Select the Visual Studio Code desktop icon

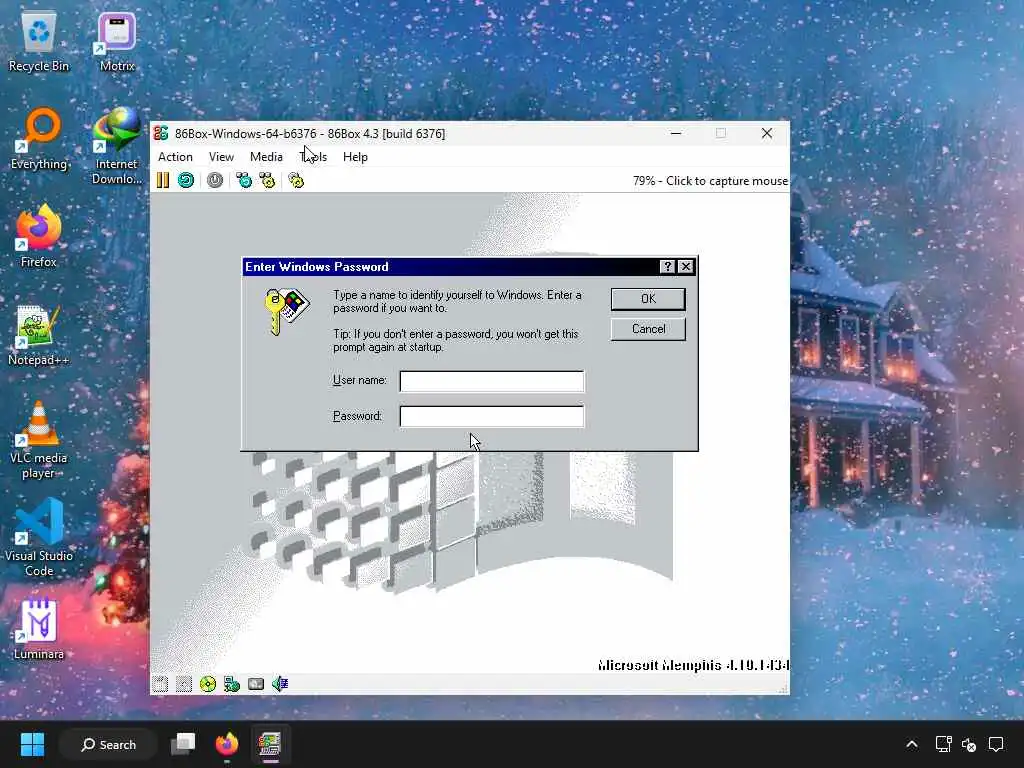(x=39, y=537)
